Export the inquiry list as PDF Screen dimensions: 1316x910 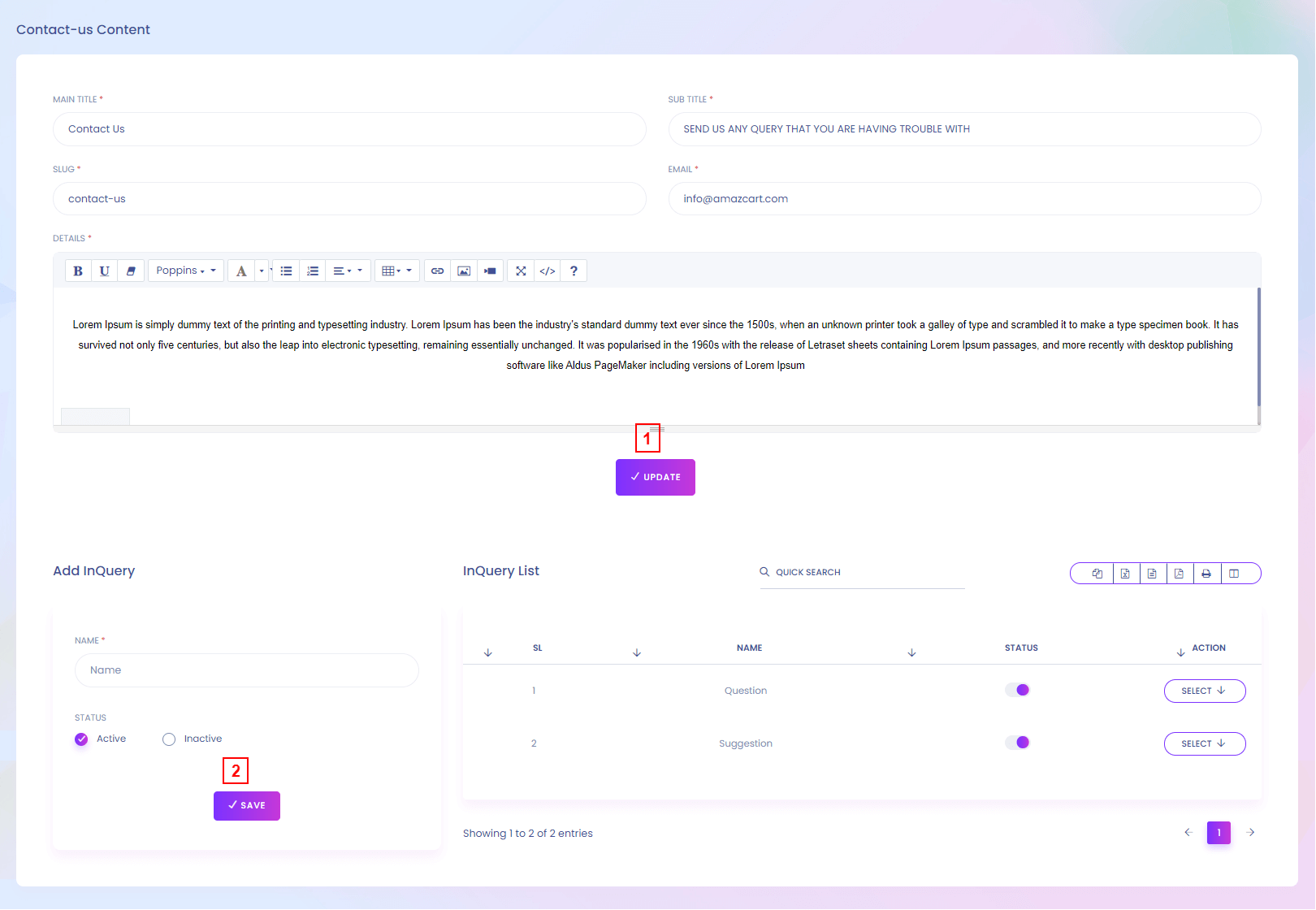[x=1179, y=574]
